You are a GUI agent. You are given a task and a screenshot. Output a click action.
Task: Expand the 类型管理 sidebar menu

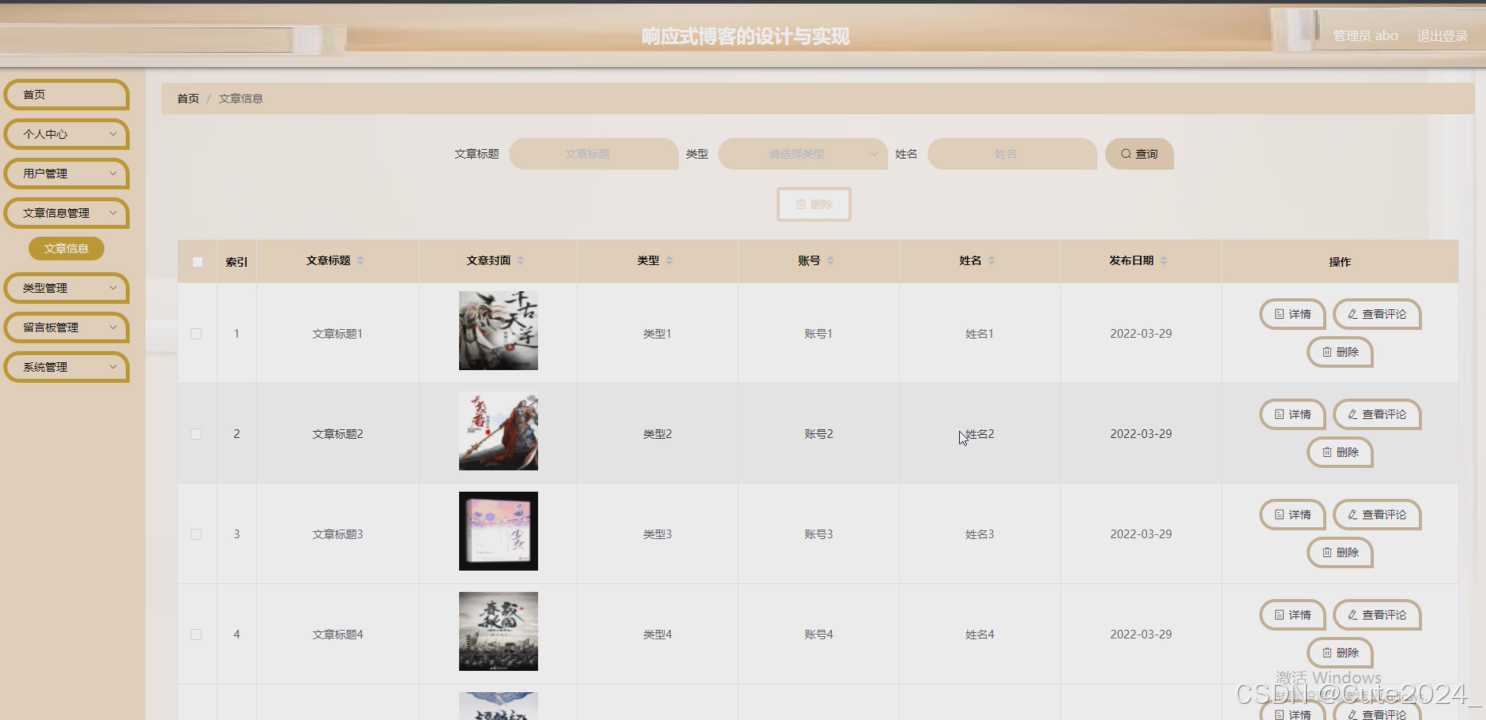(66, 288)
